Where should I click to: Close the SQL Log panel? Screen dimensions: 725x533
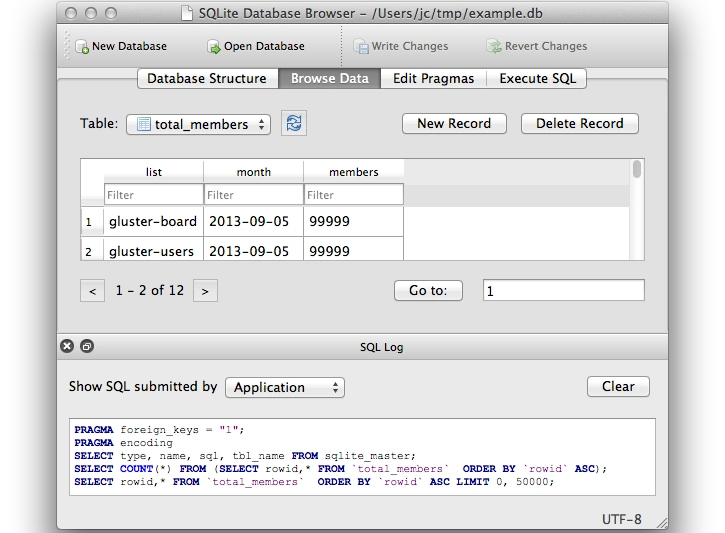[67, 346]
